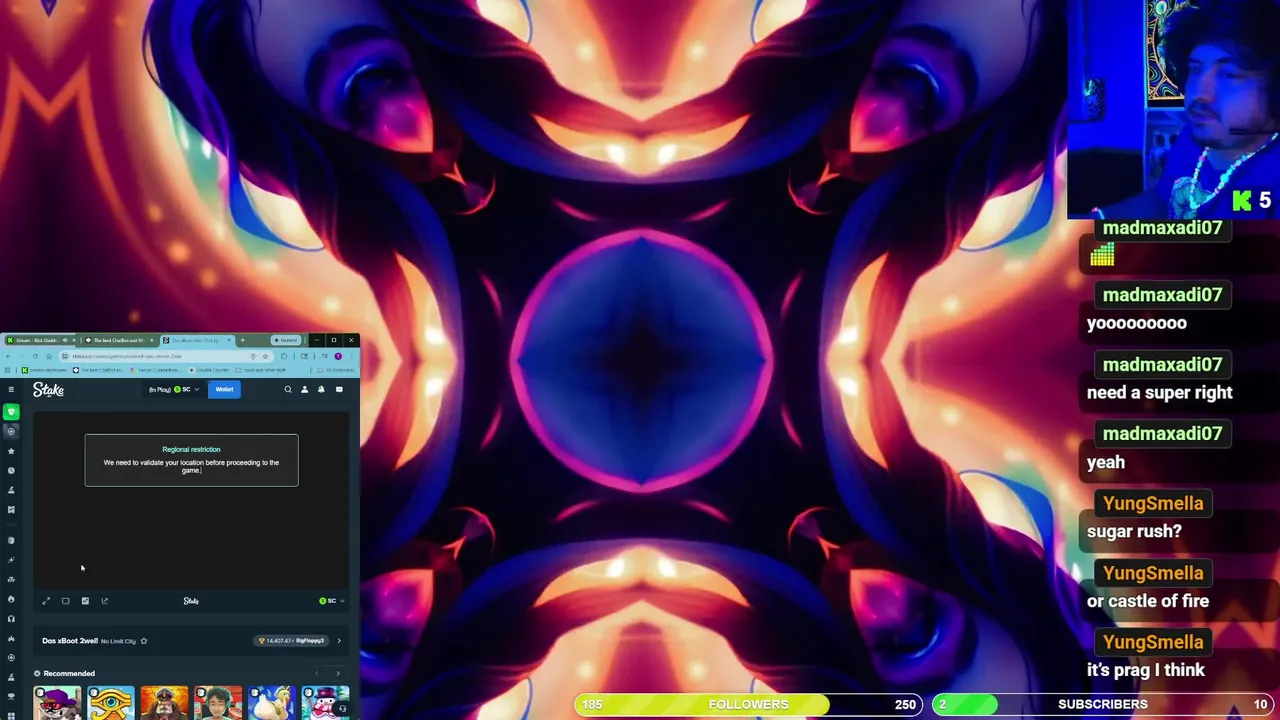Expand the In Play SC currency dropdown
Viewport: 1280px width, 720px height.
[174, 389]
